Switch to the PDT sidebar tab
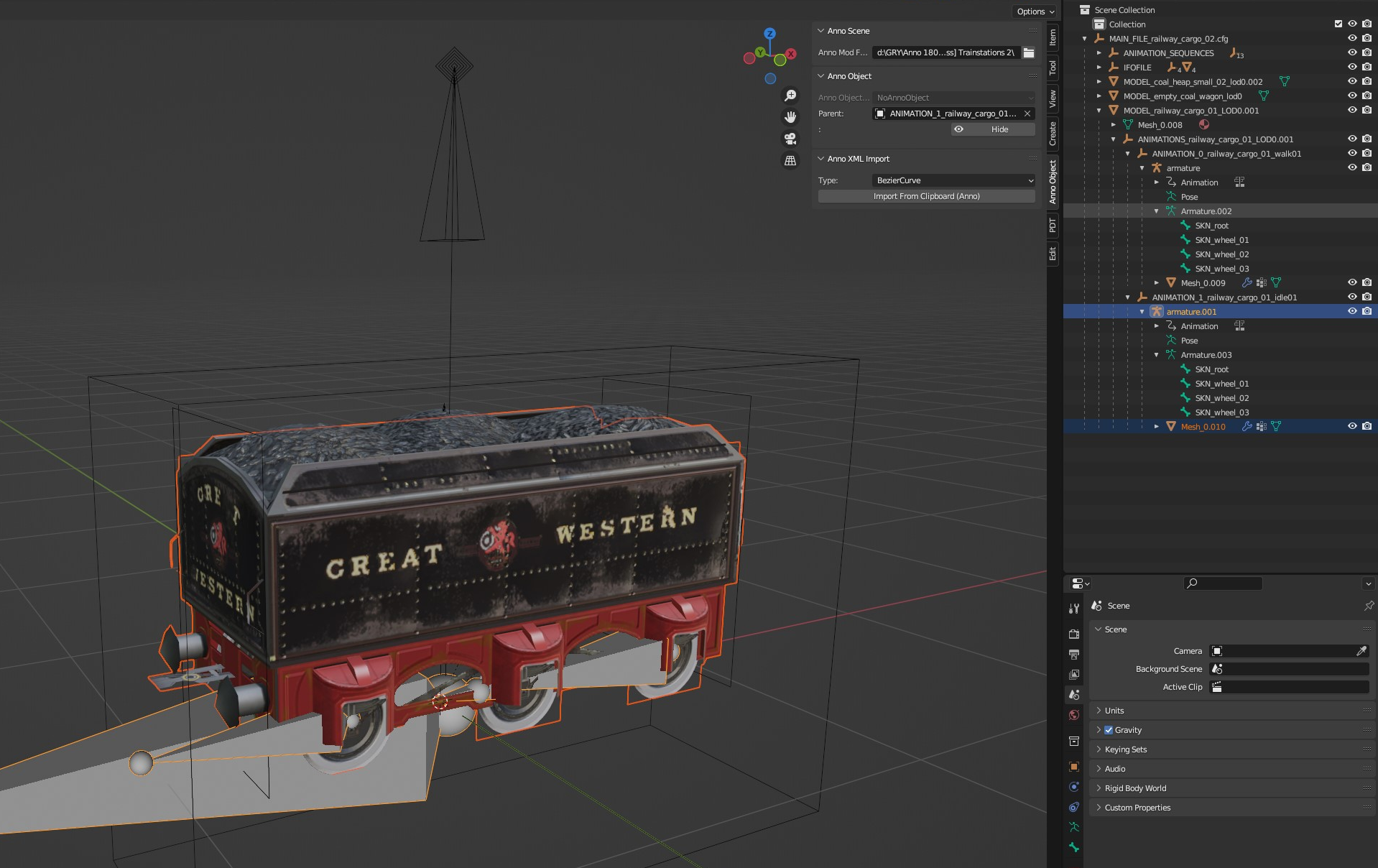This screenshot has height=868, width=1378. (x=1053, y=226)
